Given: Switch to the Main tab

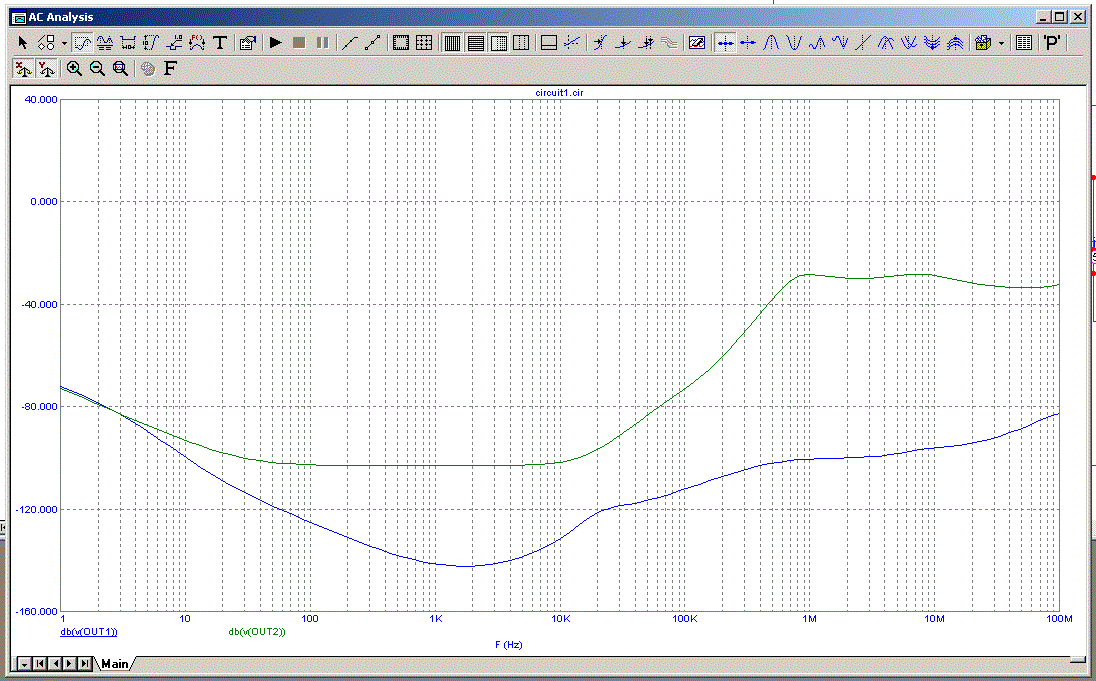Looking at the screenshot, I should pos(114,663).
